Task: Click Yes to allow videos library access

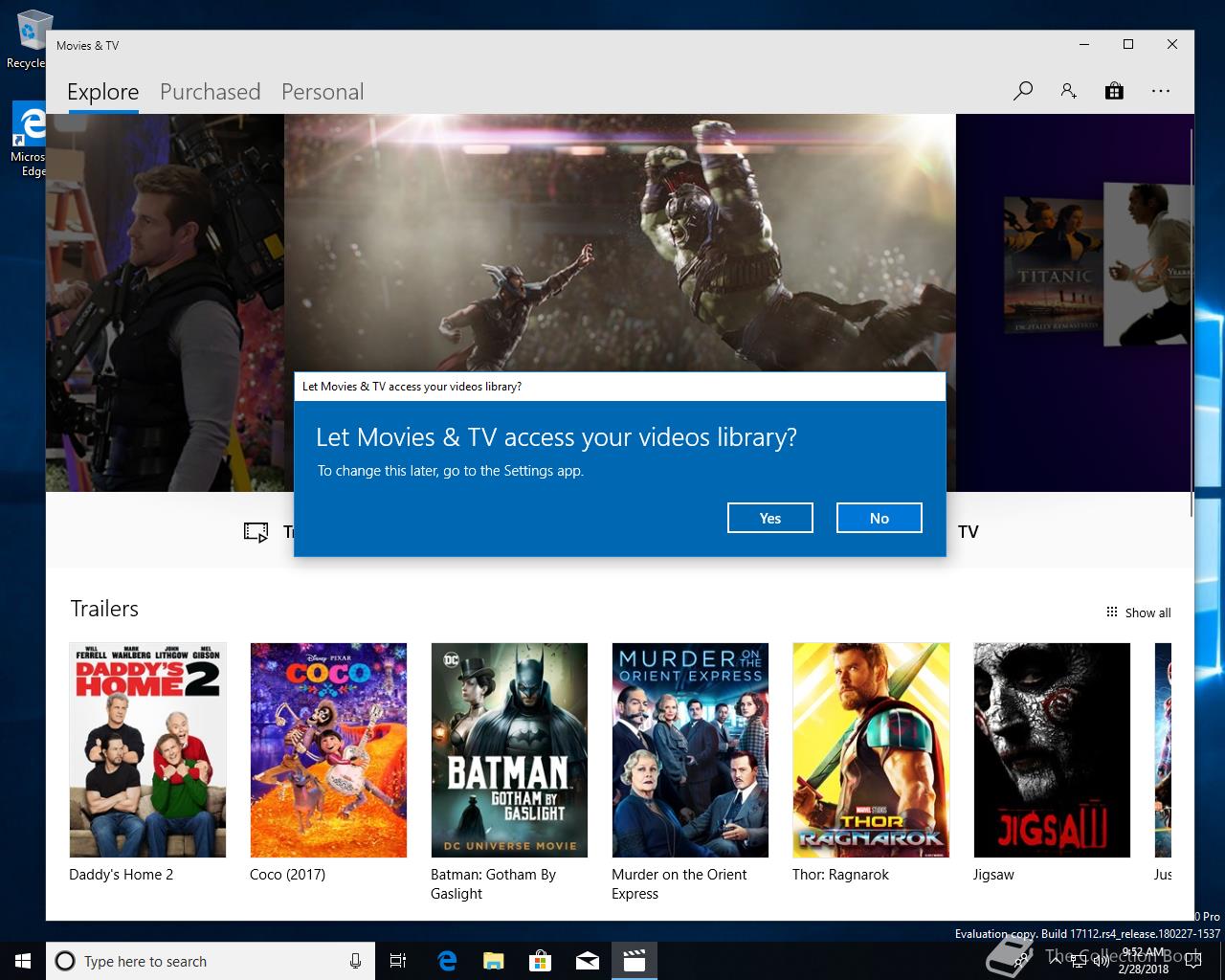Action: (770, 518)
